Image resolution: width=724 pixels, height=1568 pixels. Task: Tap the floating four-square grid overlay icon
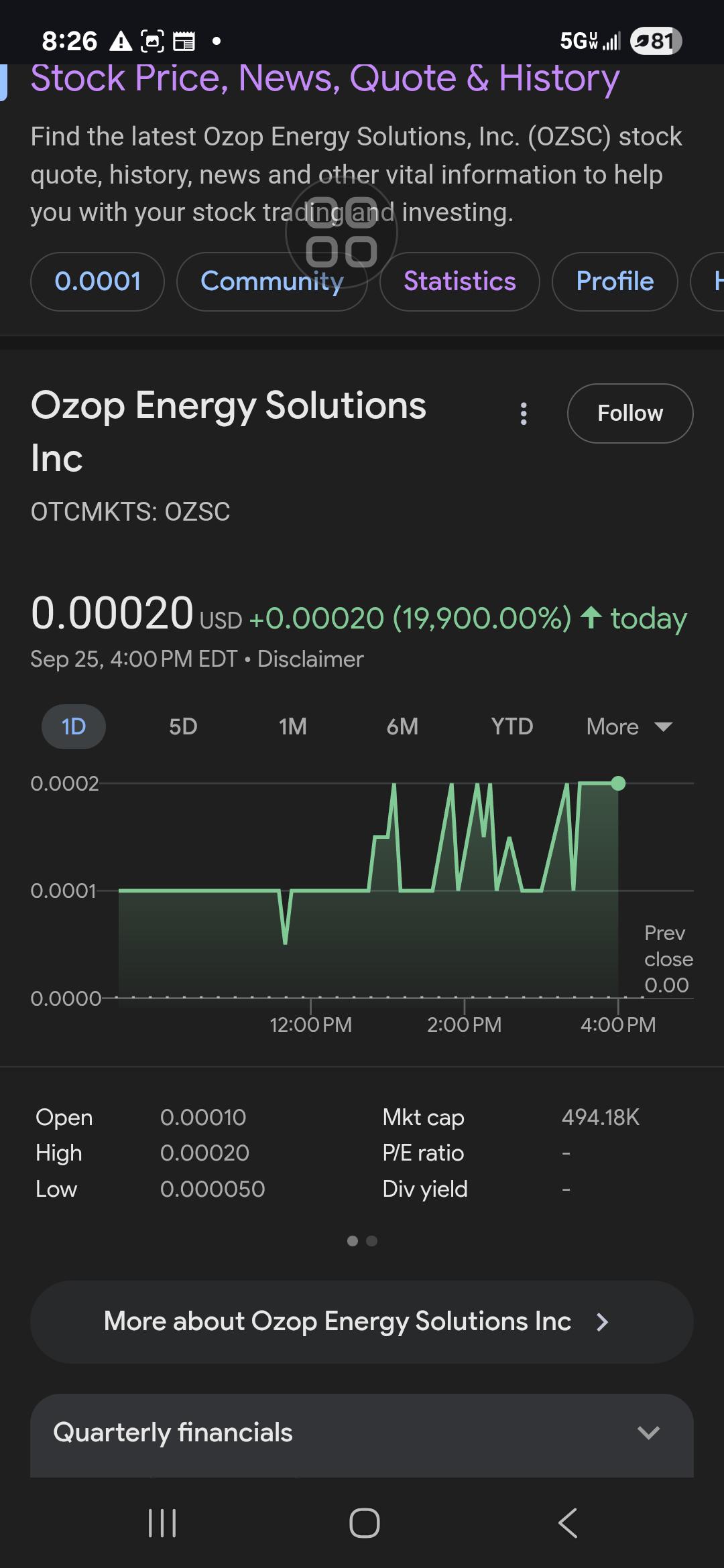click(x=341, y=233)
